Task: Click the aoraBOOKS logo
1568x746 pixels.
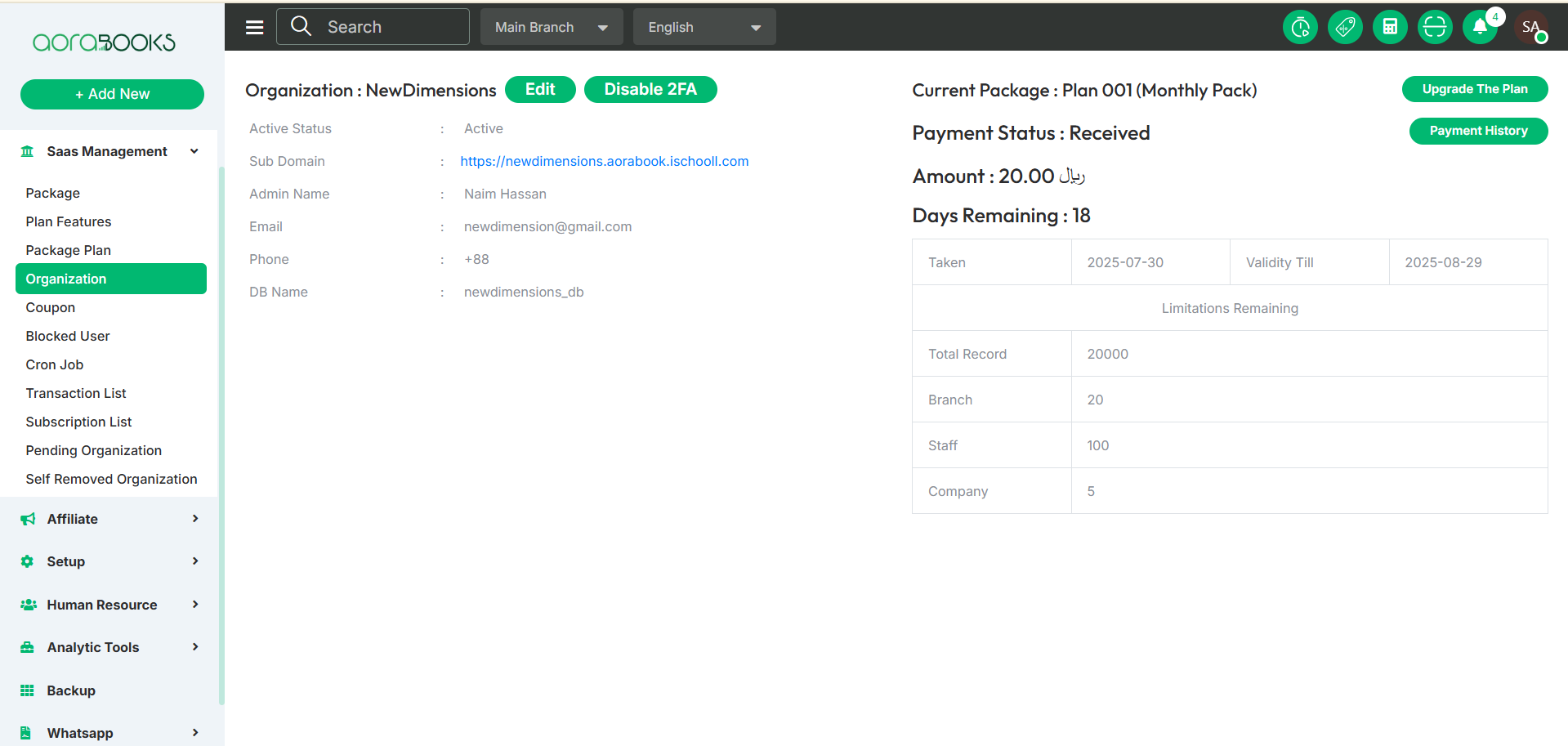Action: point(104,42)
